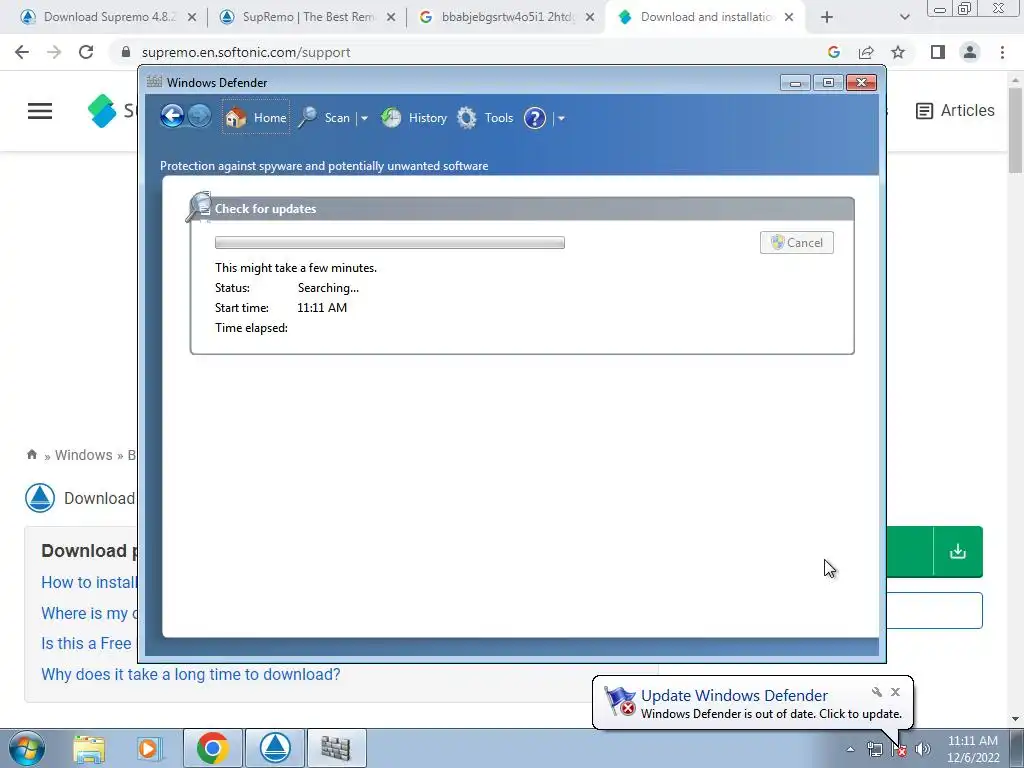Open the Windows breadcrumb link
The image size is (1024, 768).
pyautogui.click(x=84, y=455)
